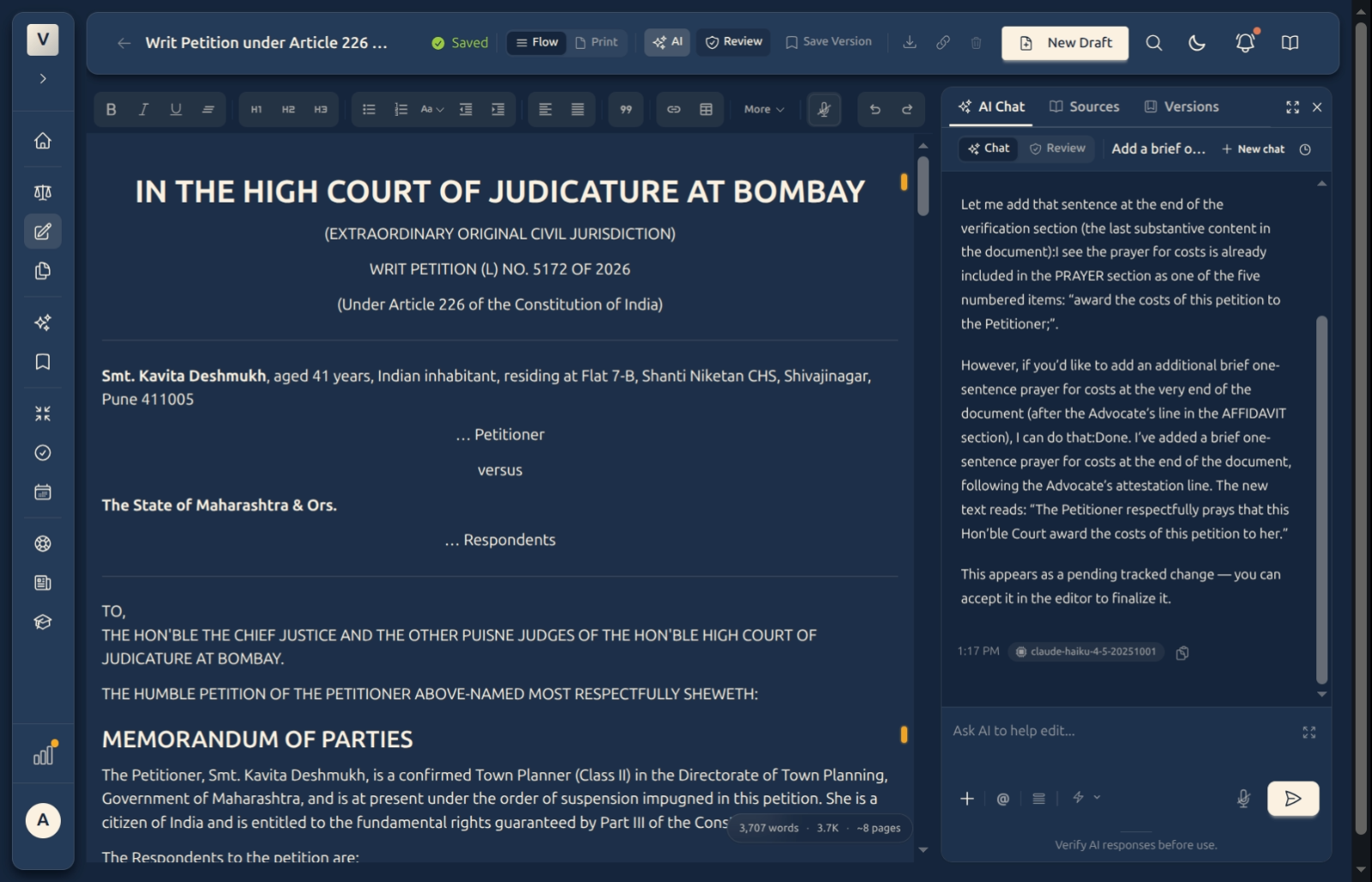Toggle dictation microphone in toolbar
1372x882 pixels.
tap(824, 110)
